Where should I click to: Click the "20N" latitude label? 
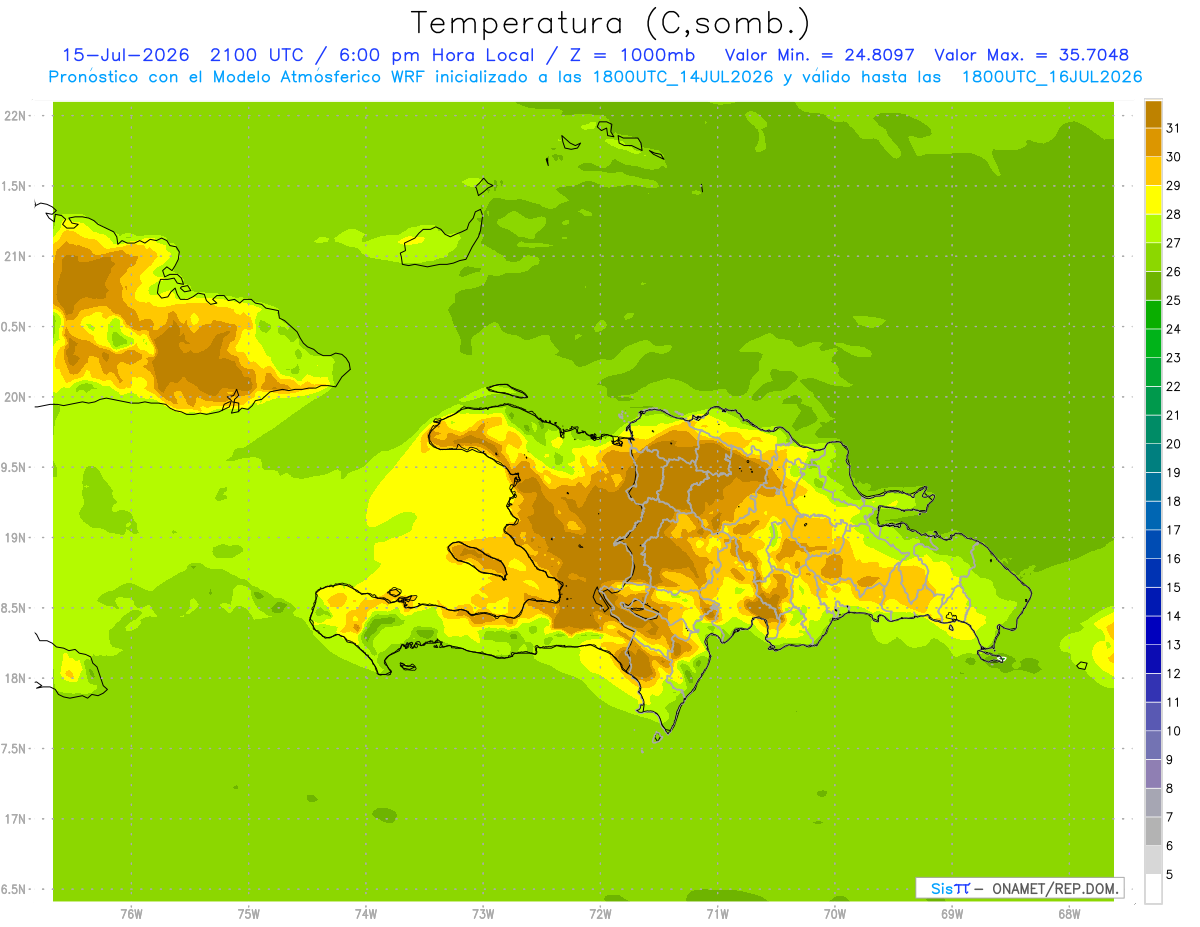pyautogui.click(x=15, y=397)
